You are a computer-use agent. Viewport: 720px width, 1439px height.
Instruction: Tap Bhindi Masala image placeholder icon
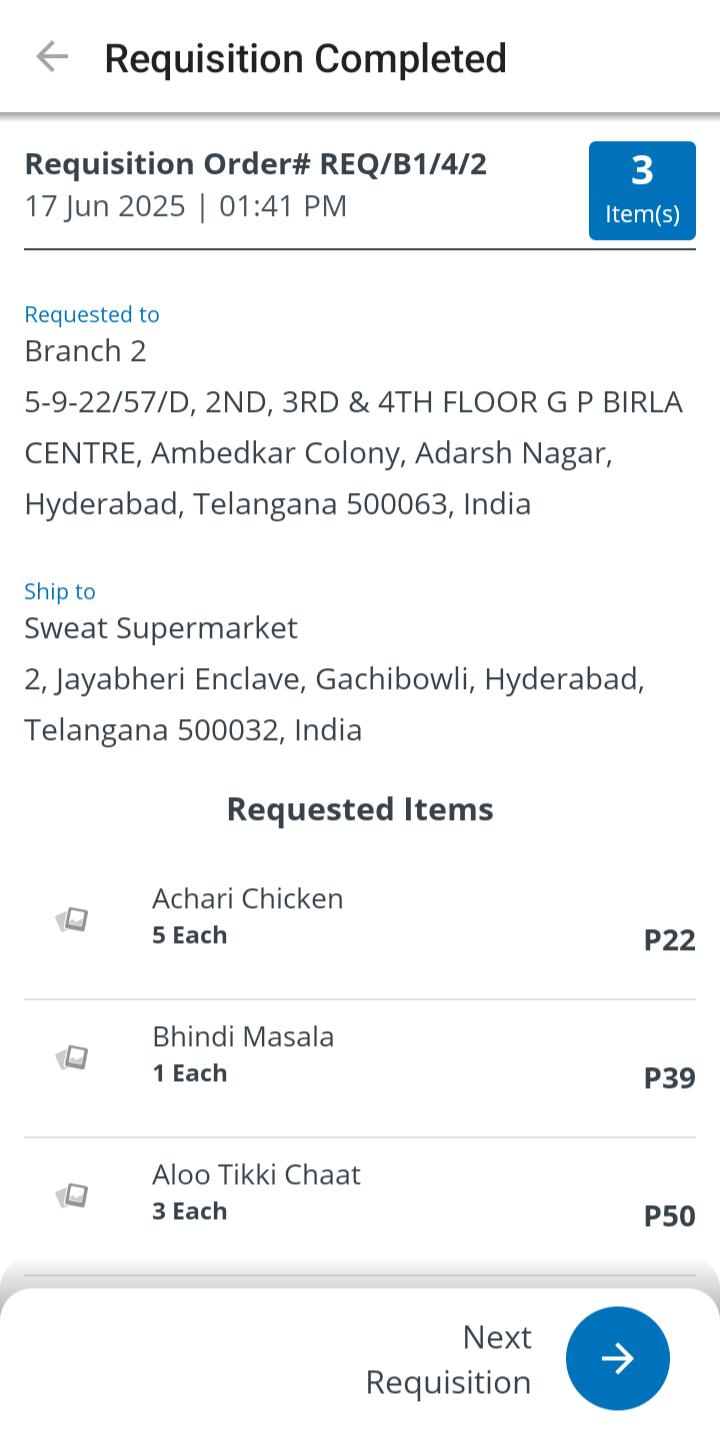pyautogui.click(x=72, y=1057)
